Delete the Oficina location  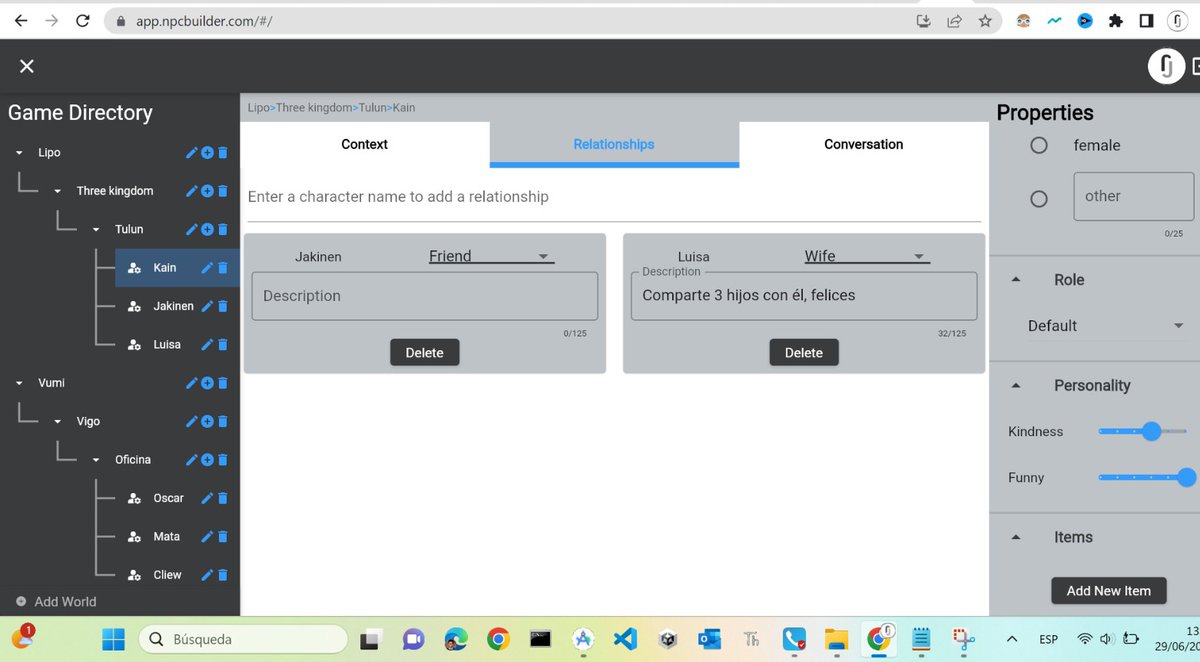[222, 460]
